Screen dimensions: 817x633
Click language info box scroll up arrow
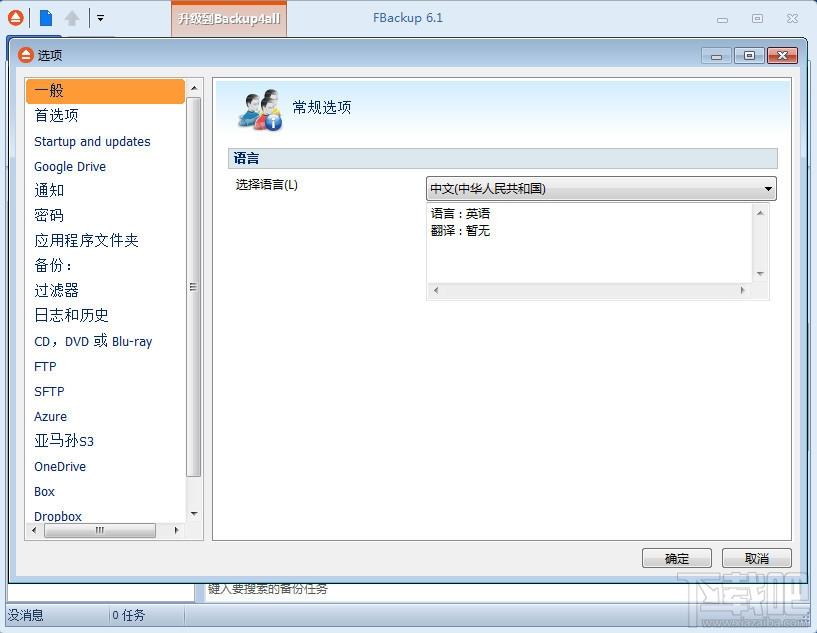(760, 213)
